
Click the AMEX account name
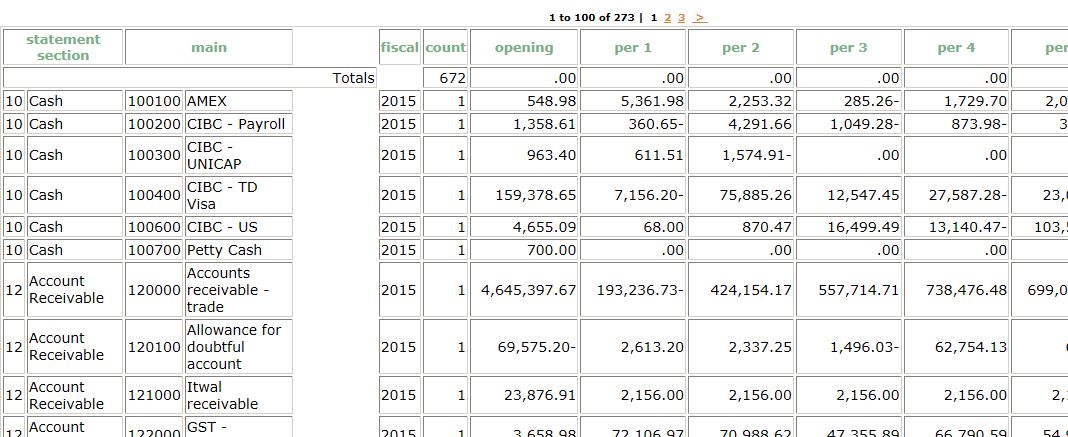(x=206, y=101)
